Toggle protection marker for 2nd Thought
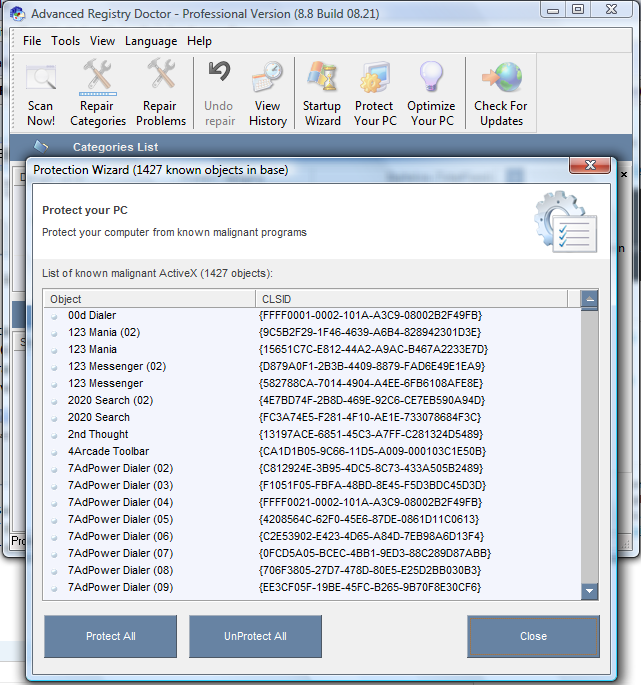 point(55,435)
